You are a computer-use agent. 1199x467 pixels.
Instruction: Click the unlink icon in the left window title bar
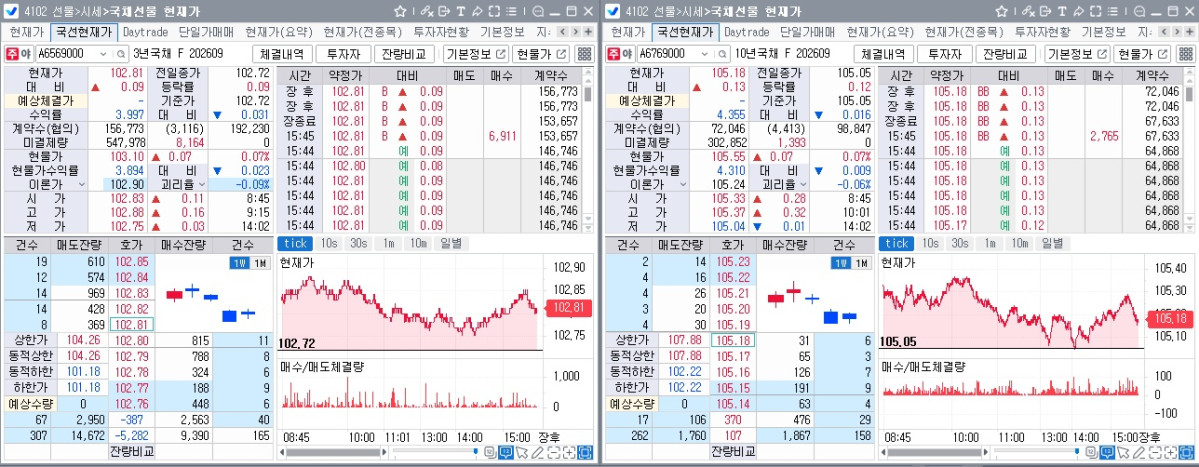[427, 11]
